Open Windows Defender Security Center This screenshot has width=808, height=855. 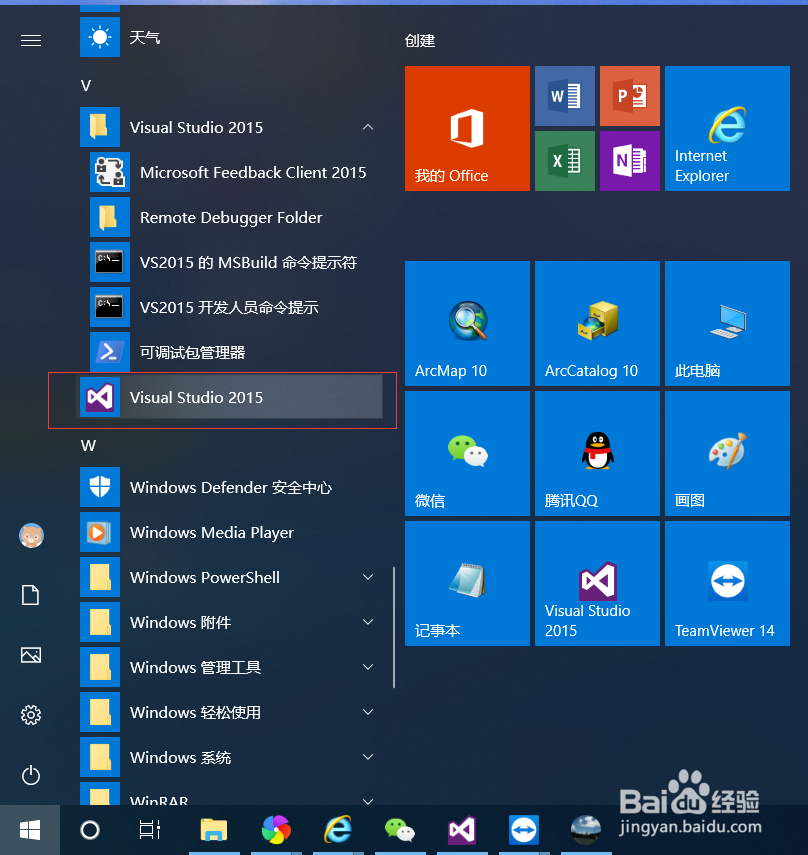click(x=231, y=487)
